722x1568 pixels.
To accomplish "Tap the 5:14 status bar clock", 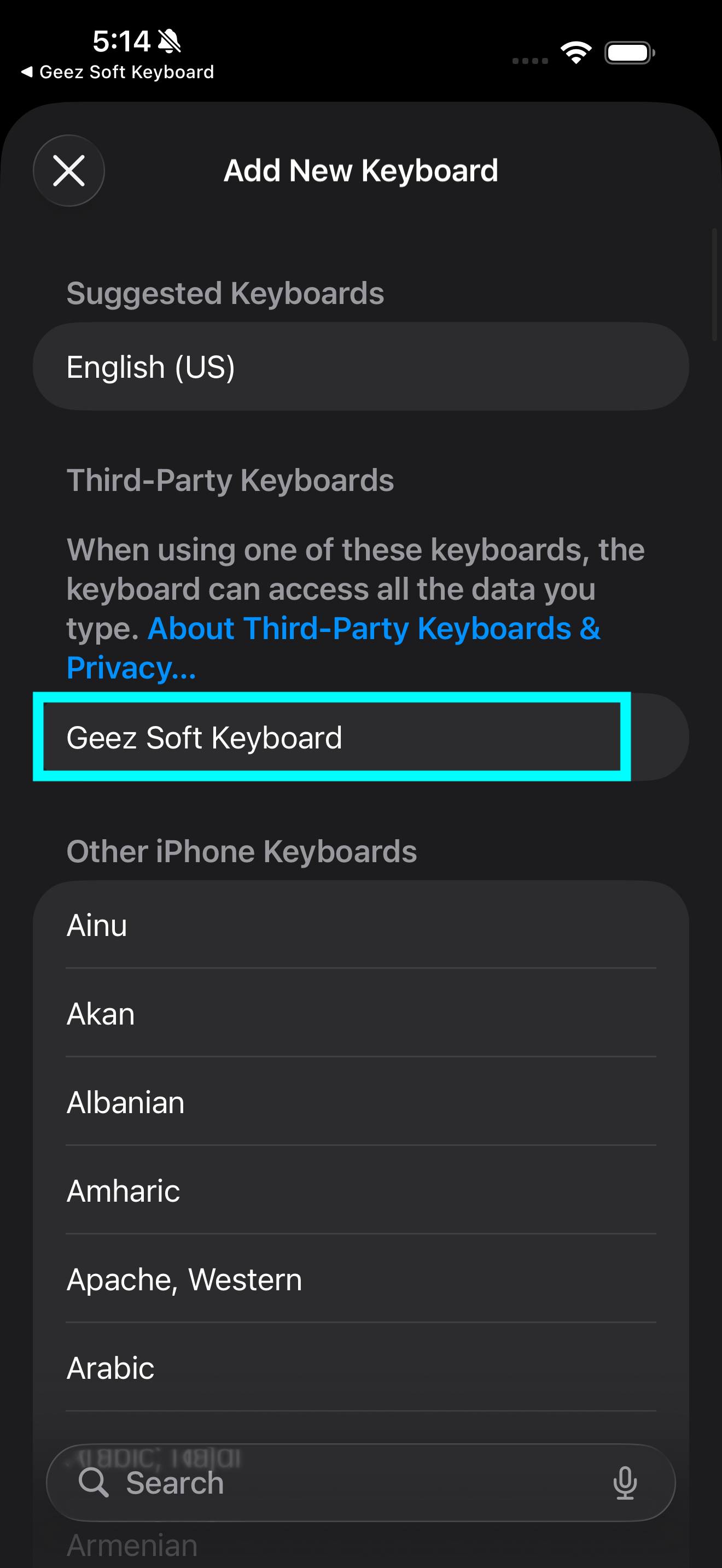I will [x=121, y=42].
